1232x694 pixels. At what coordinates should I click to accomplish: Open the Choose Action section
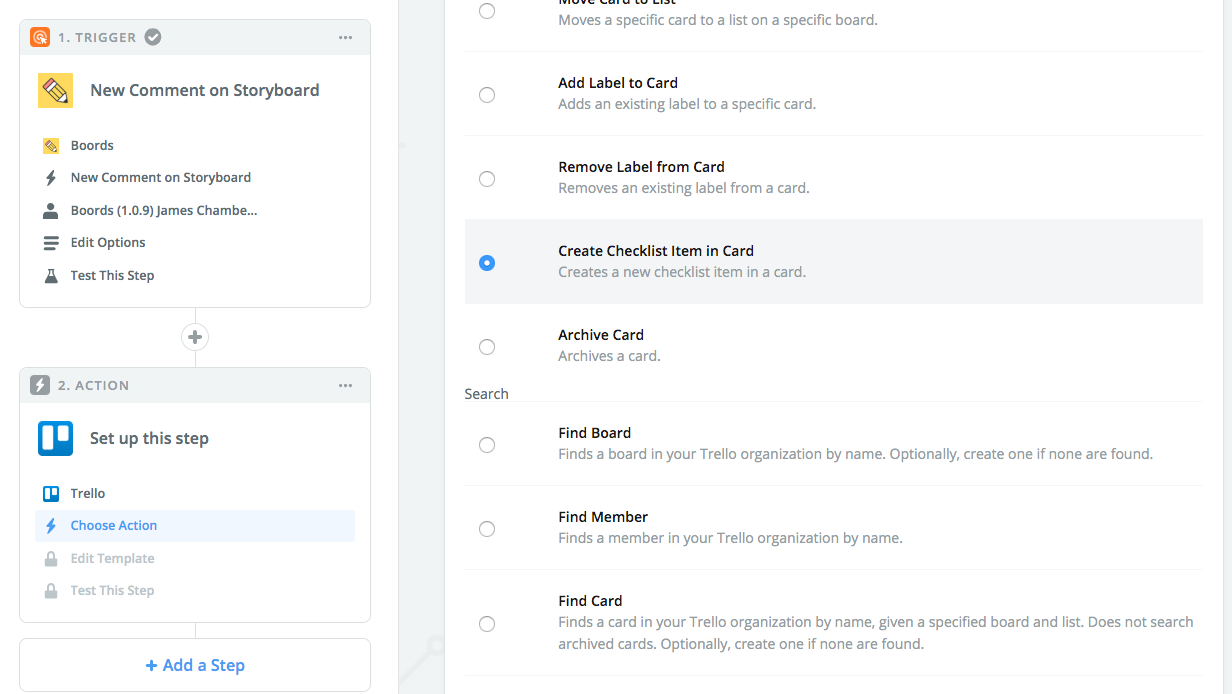(x=114, y=526)
